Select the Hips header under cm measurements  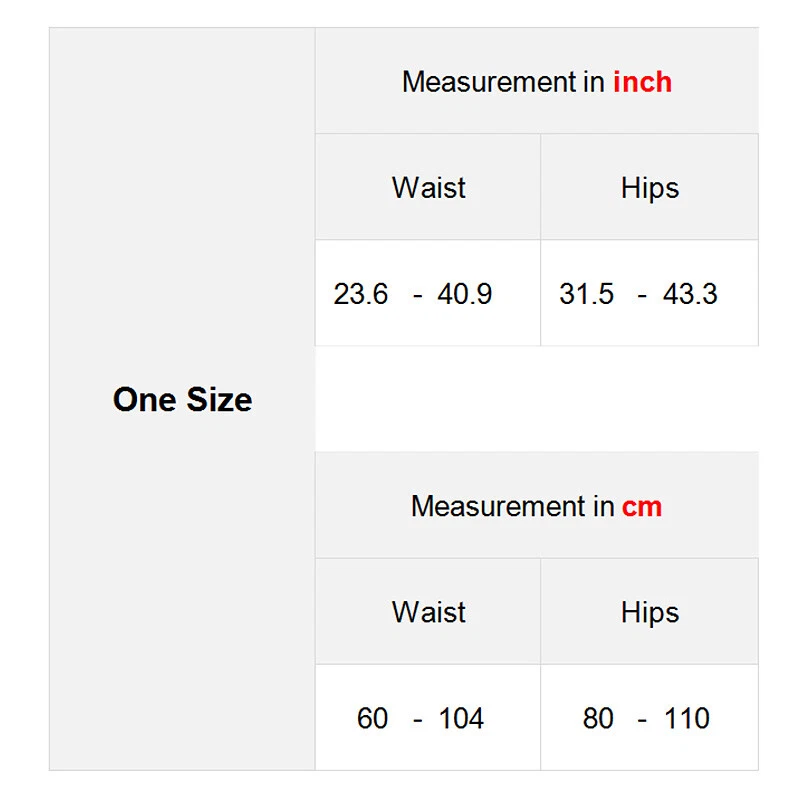(649, 612)
